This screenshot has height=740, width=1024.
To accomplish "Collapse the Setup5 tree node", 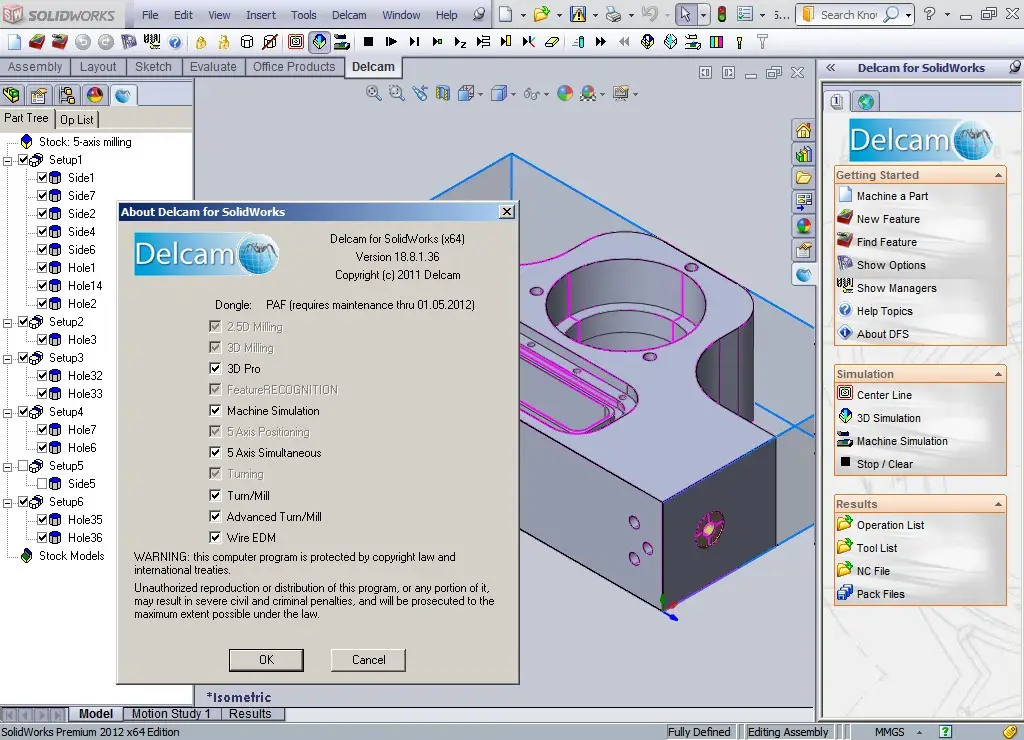I will click(7, 466).
